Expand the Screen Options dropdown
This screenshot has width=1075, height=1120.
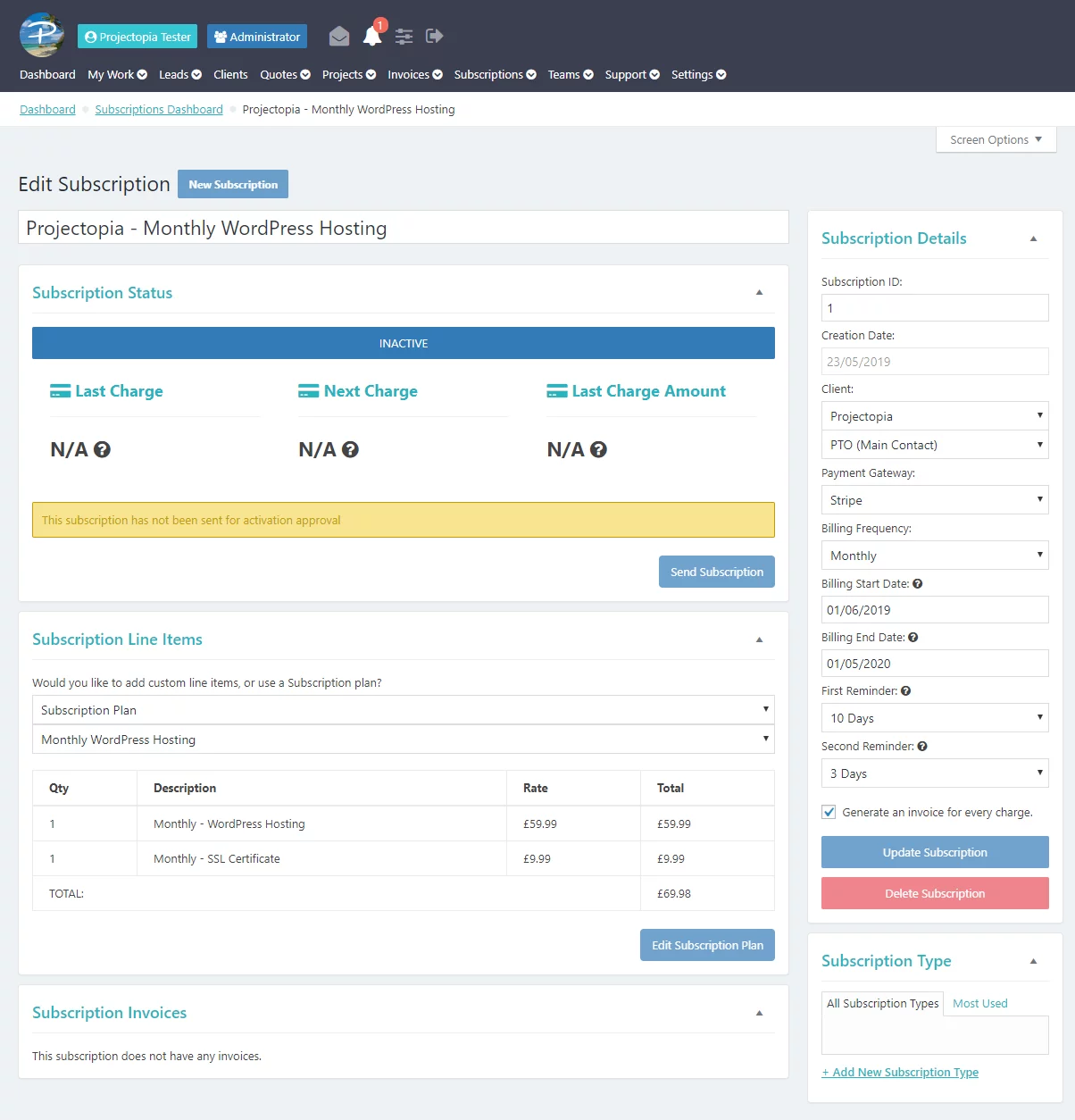[996, 140]
